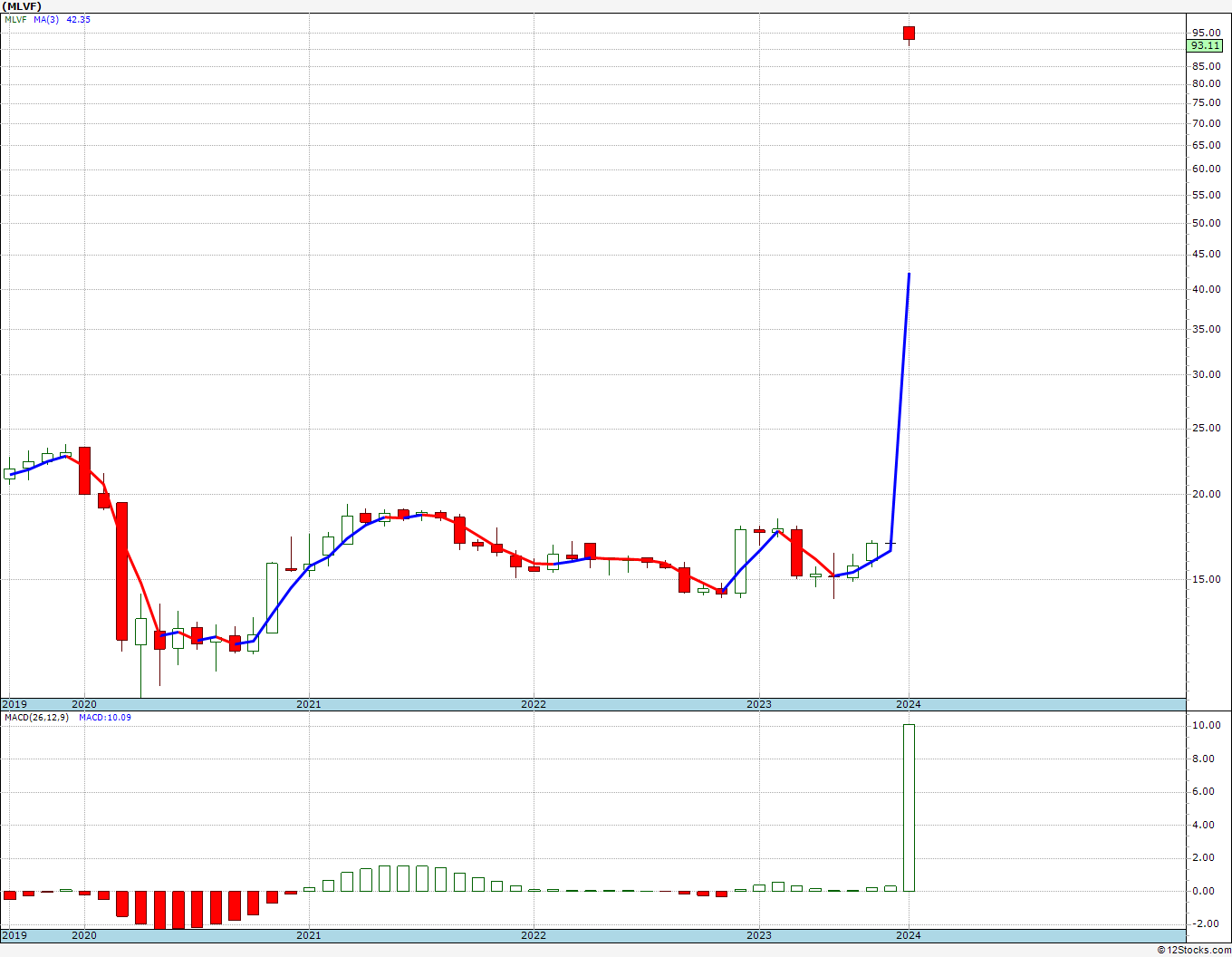Select the 25.00 price axis label
Image resolution: width=1232 pixels, height=957 pixels.
(1206, 428)
